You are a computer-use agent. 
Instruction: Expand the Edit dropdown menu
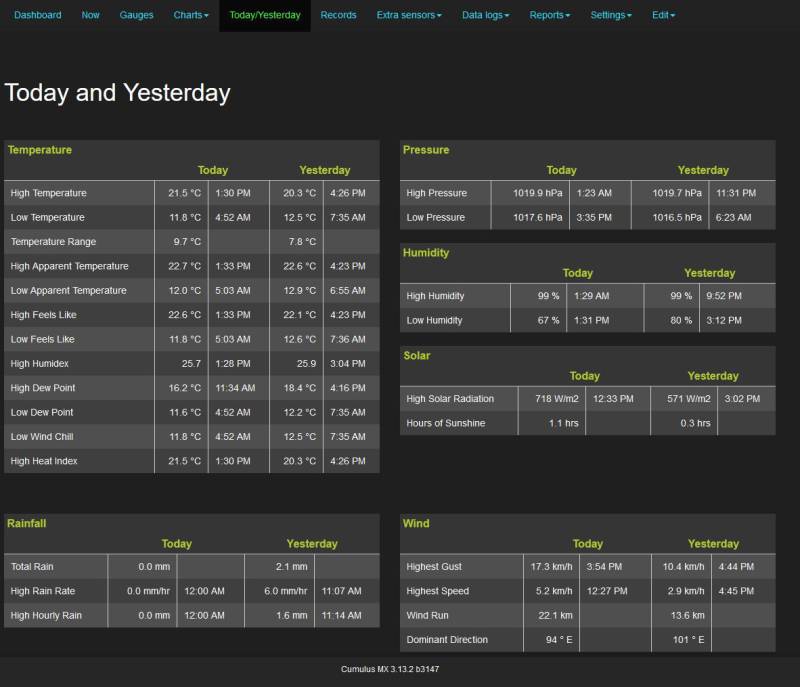point(662,15)
